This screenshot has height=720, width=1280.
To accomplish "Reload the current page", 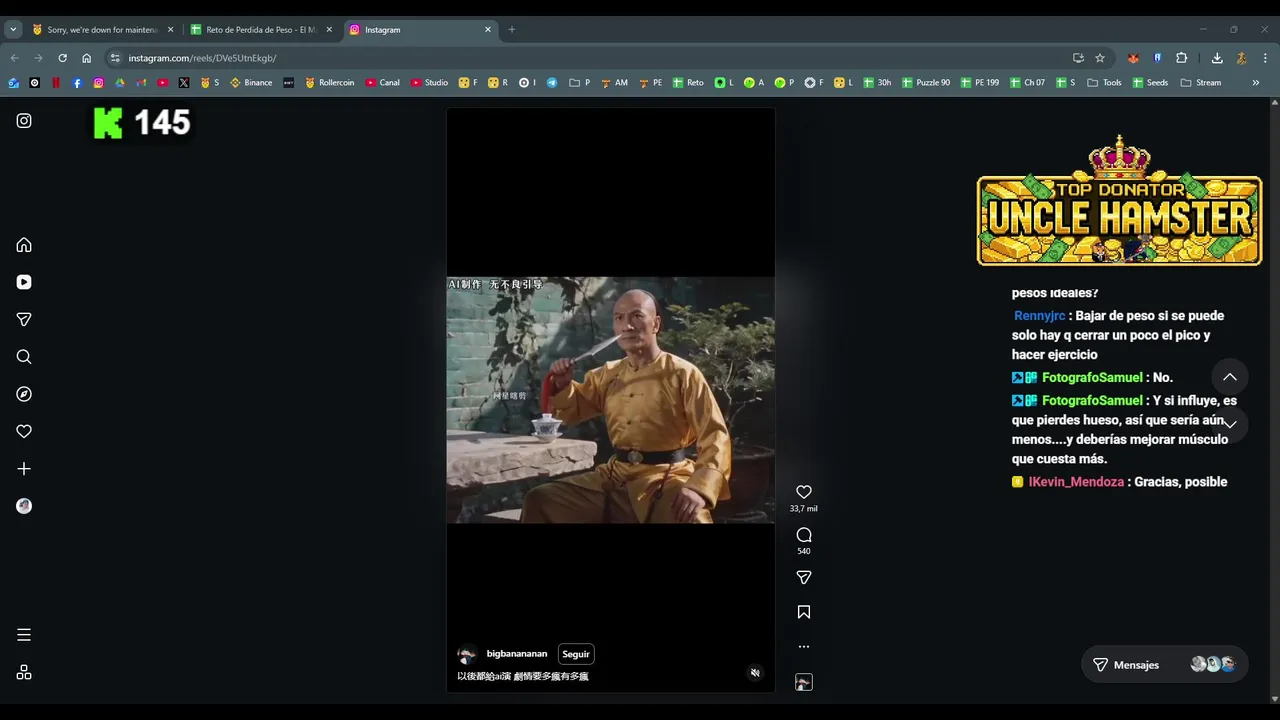I will [62, 58].
